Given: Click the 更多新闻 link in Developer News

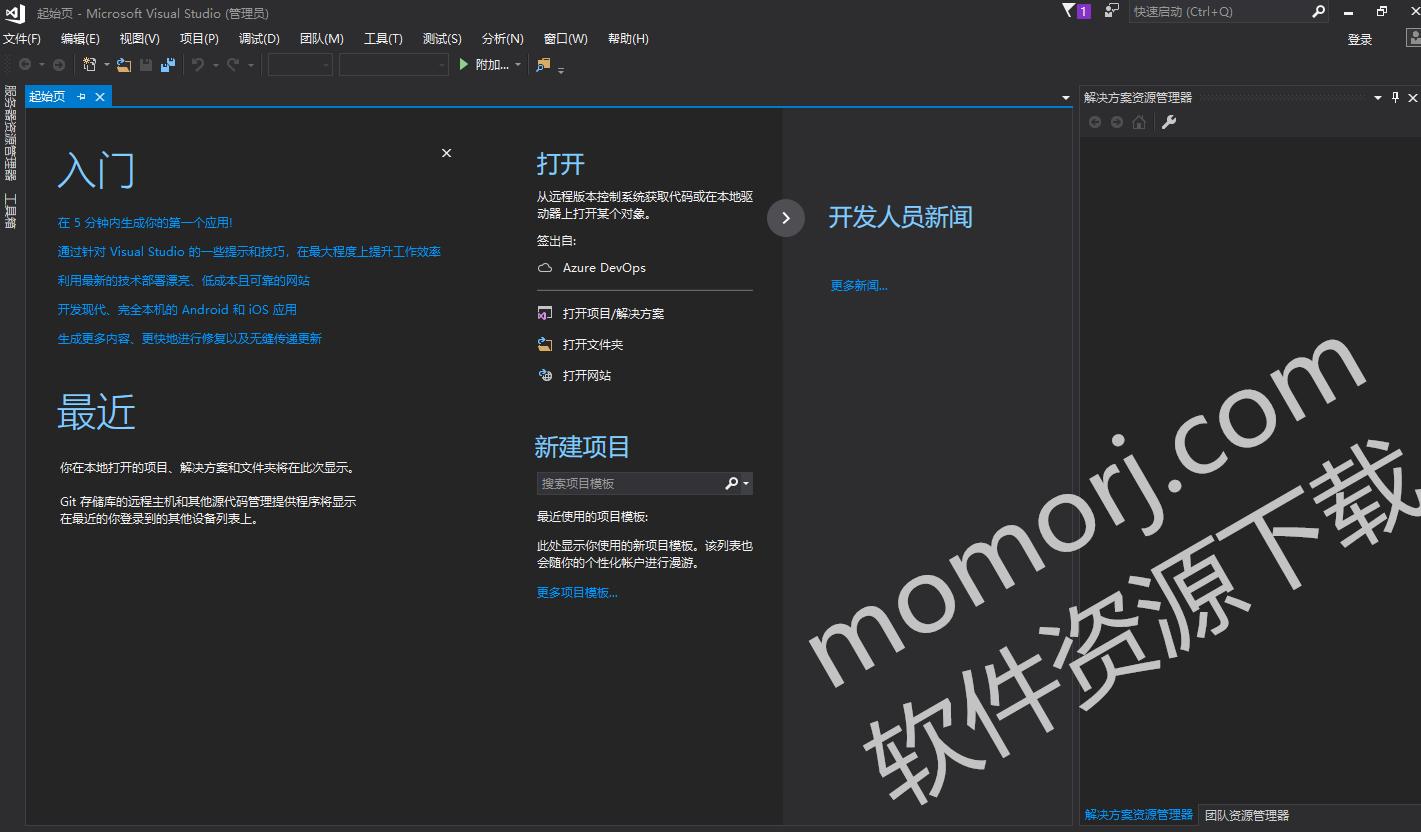Looking at the screenshot, I should pos(858,285).
